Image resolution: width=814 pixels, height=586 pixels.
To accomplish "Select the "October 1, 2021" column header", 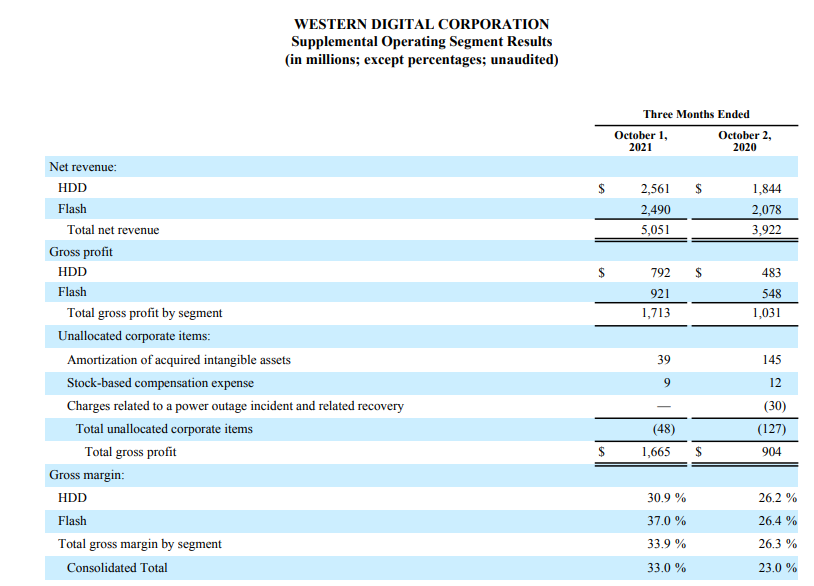I will pos(640,141).
